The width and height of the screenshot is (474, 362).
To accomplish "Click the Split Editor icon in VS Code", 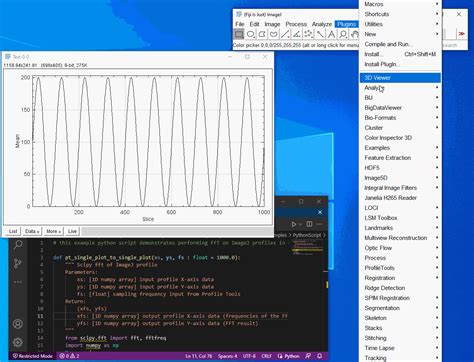I will click(309, 224).
